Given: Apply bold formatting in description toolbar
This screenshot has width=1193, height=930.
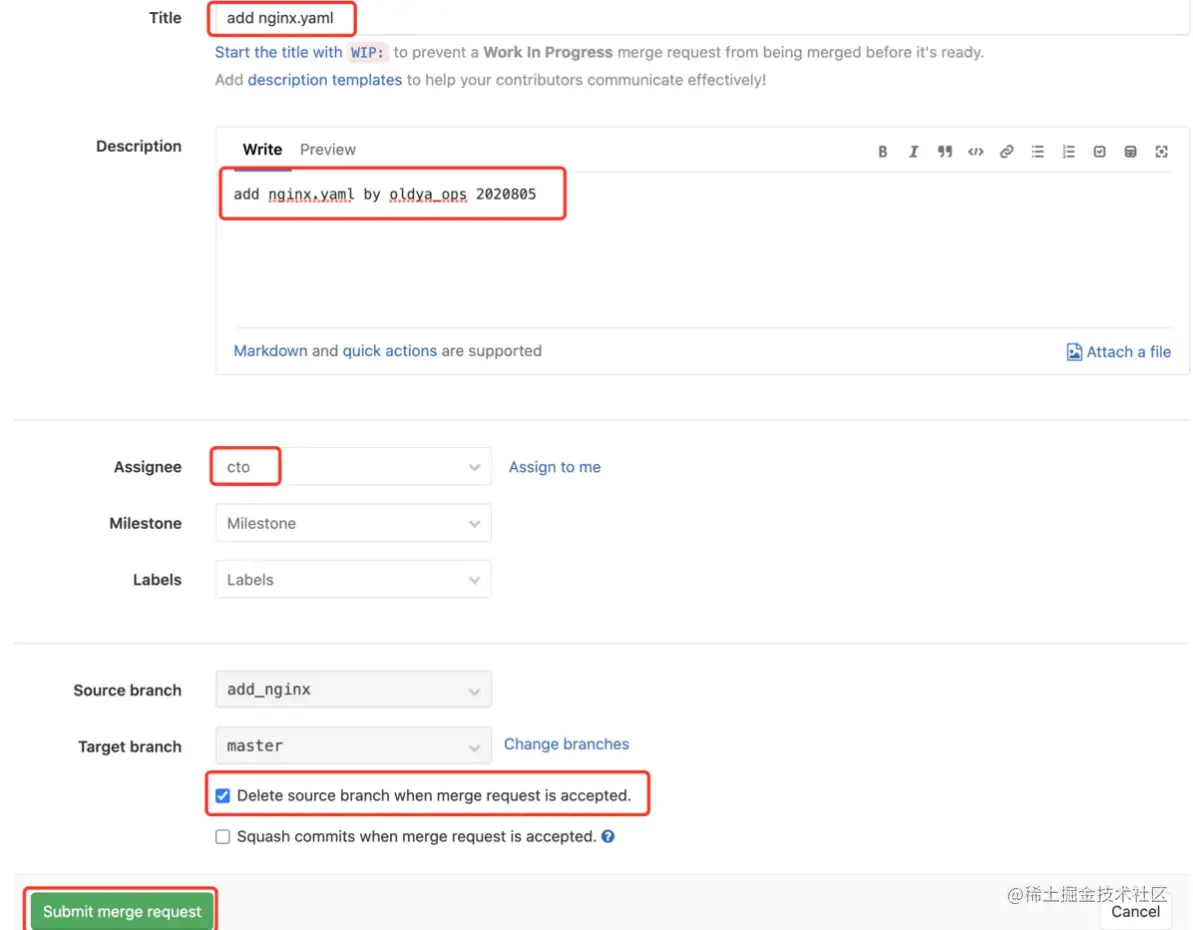Looking at the screenshot, I should pos(883,151).
